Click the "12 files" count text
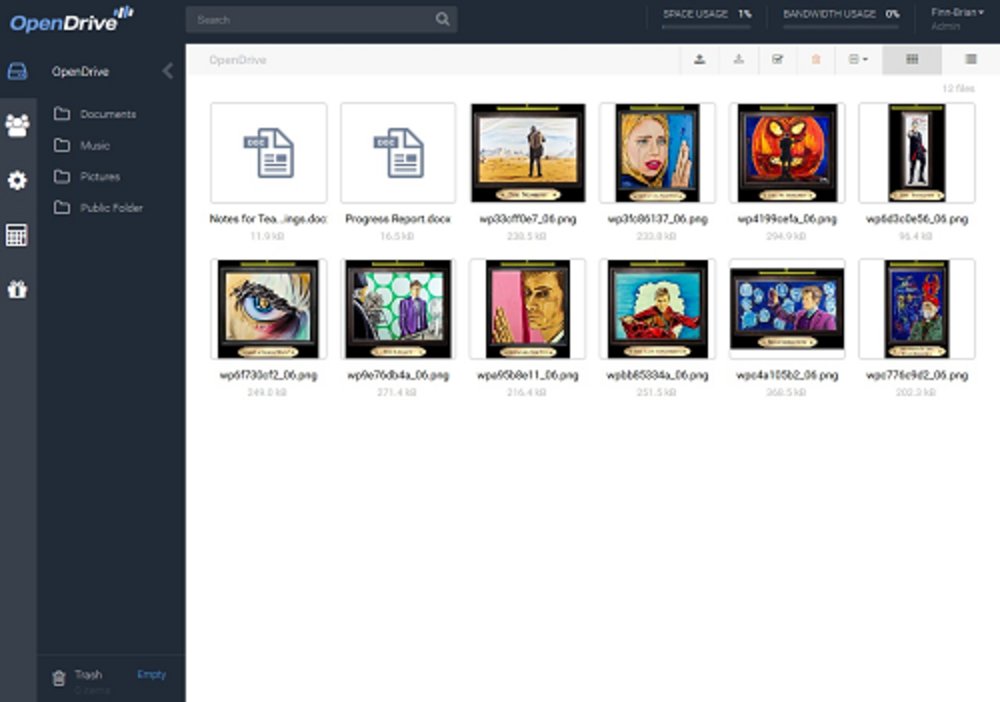 (x=958, y=88)
